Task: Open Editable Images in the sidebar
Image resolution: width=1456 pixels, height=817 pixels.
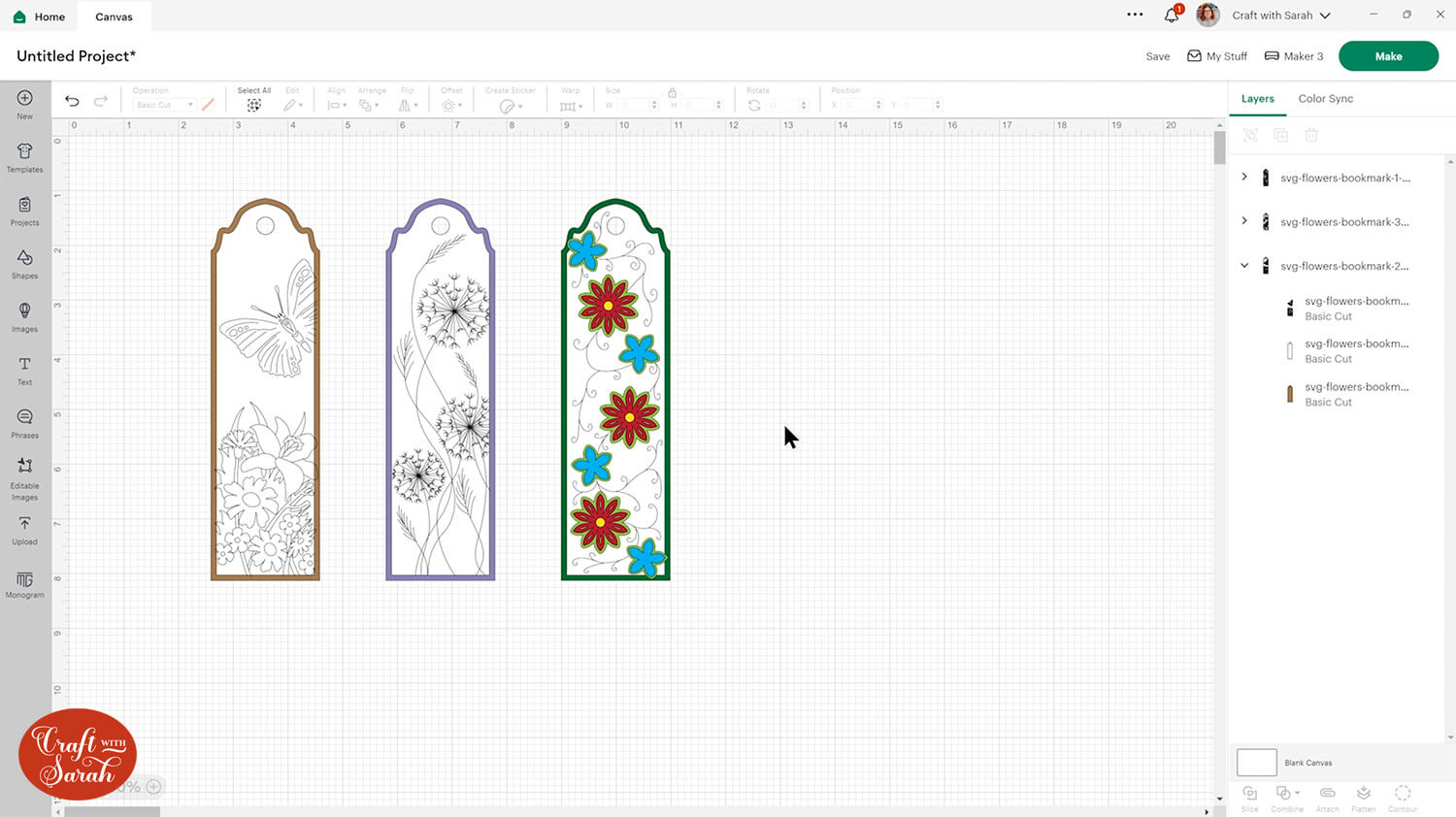Action: tap(24, 466)
